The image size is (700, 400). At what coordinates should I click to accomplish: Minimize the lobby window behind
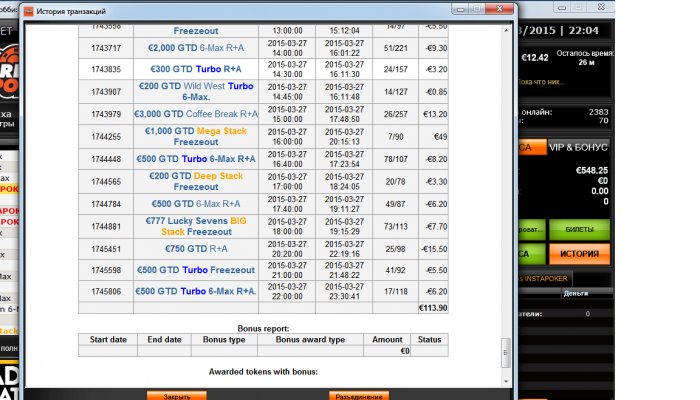point(562,7)
